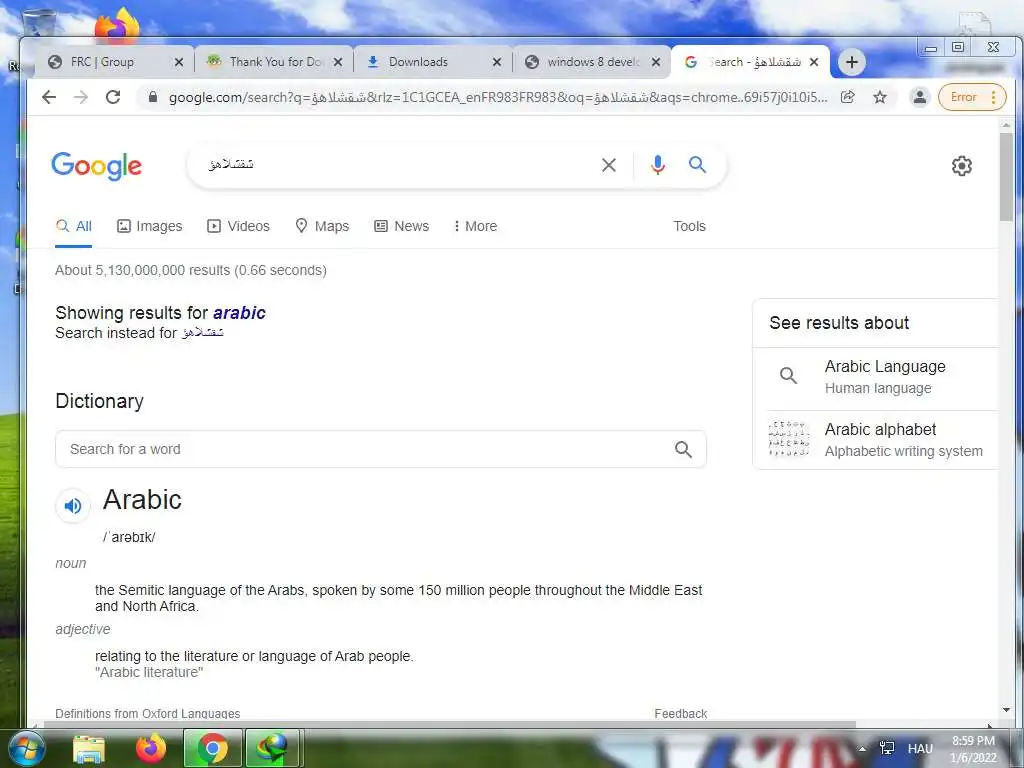This screenshot has height=768, width=1024.
Task: Open the Error menu in Chrome toolbar
Action: [x=972, y=97]
